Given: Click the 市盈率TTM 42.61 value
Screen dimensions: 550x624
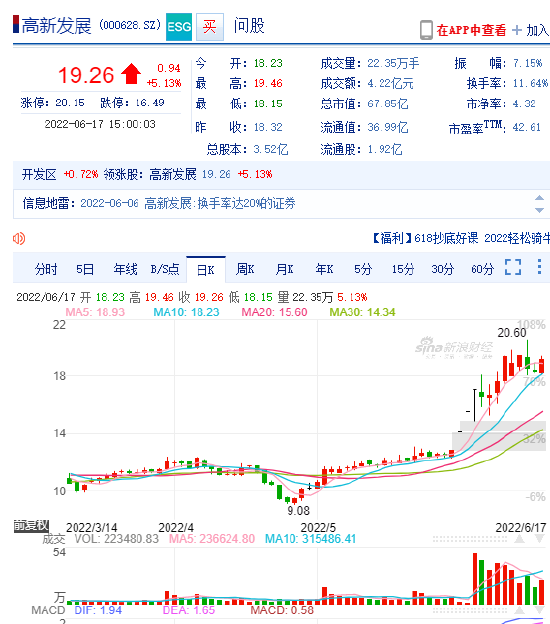Looking at the screenshot, I should click(x=527, y=127).
